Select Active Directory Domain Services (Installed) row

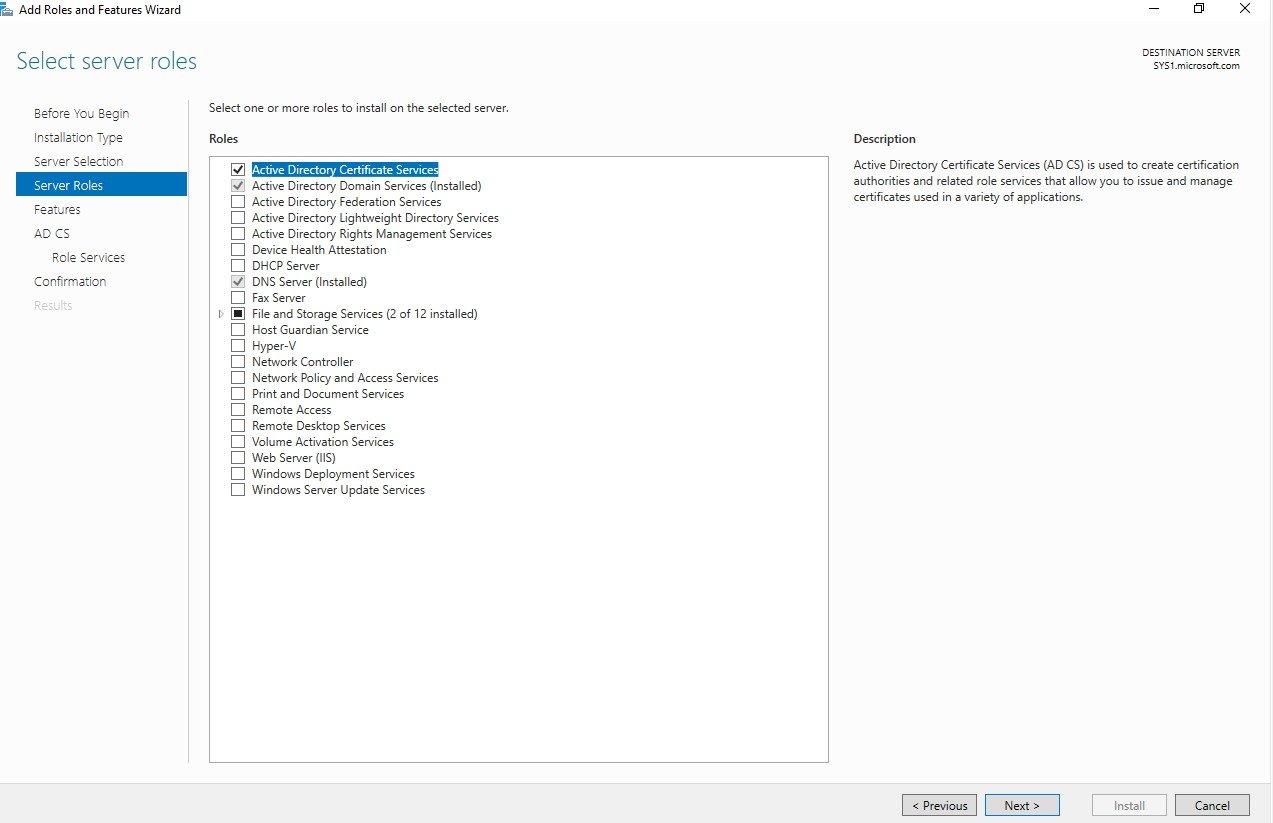(366, 186)
